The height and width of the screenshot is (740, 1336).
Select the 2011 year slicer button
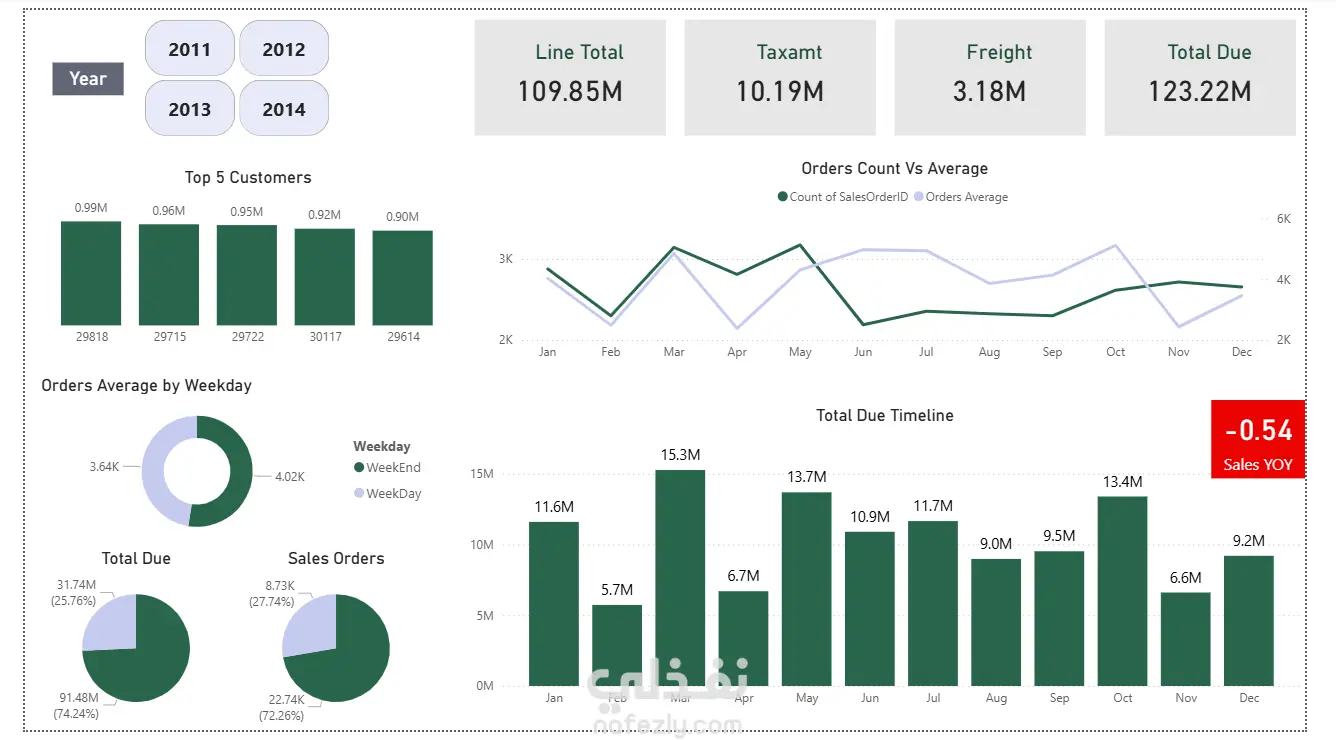[x=190, y=49]
